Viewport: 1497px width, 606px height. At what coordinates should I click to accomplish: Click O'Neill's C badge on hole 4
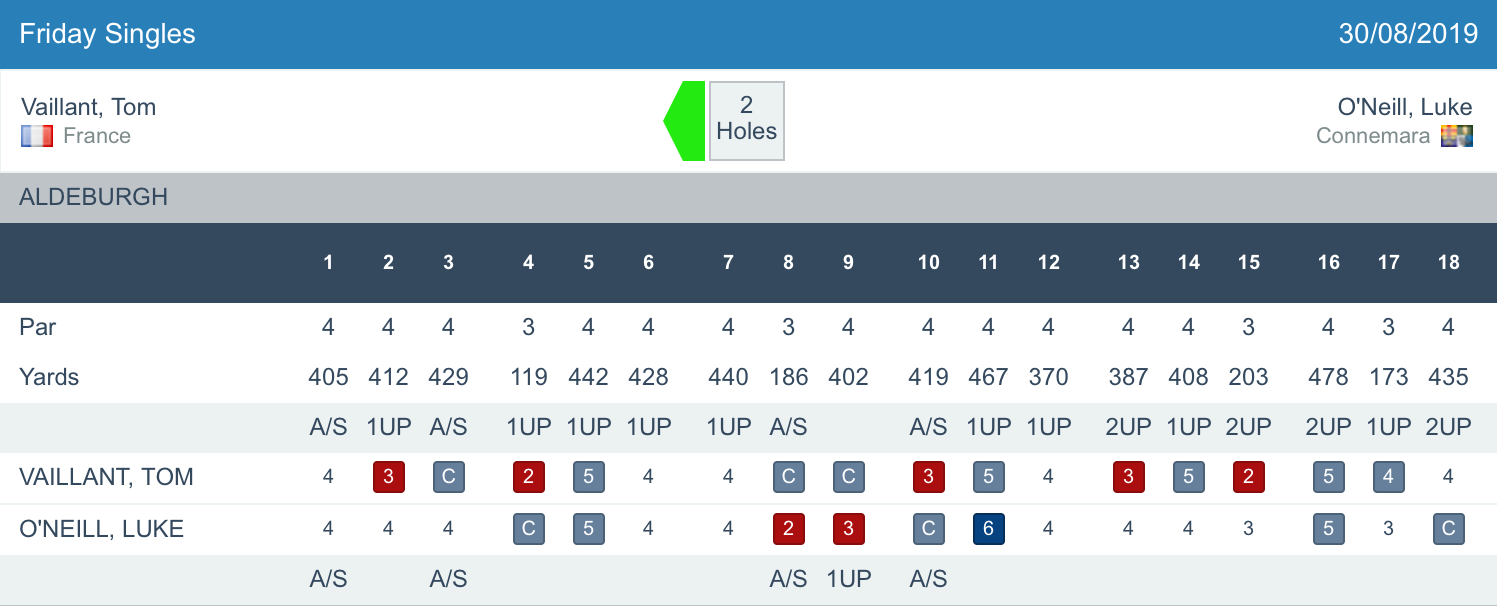pos(528,529)
